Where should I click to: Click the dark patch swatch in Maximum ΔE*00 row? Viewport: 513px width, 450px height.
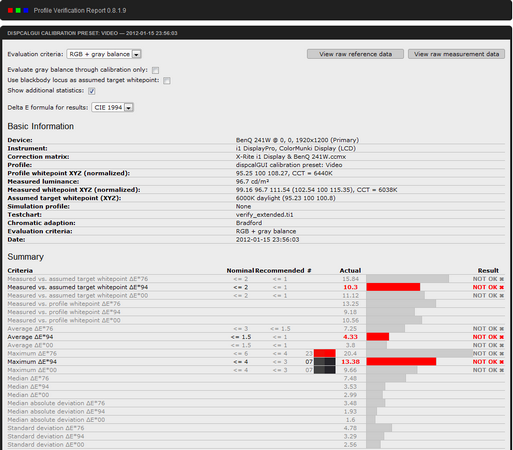325,370
